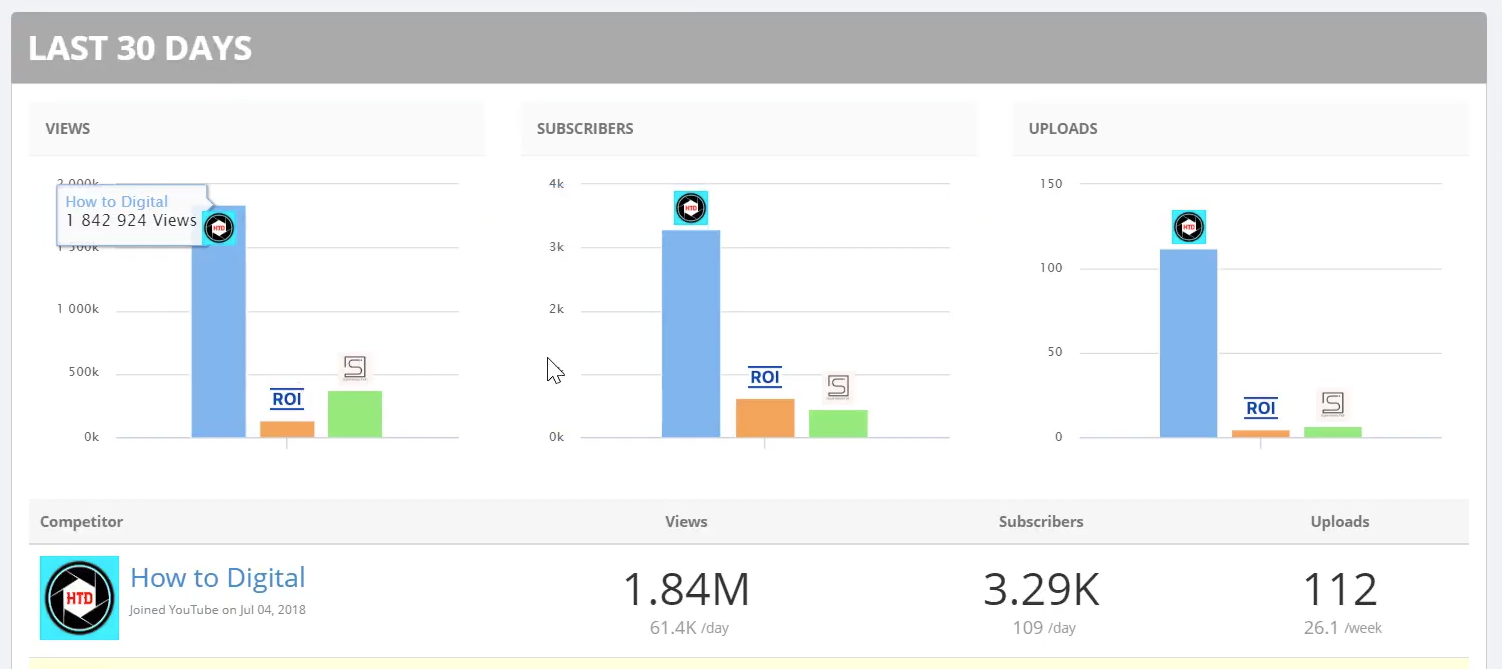Click the ROI logo in Uploads chart
Viewport: 1502px width, 669px height.
pyautogui.click(x=1261, y=408)
